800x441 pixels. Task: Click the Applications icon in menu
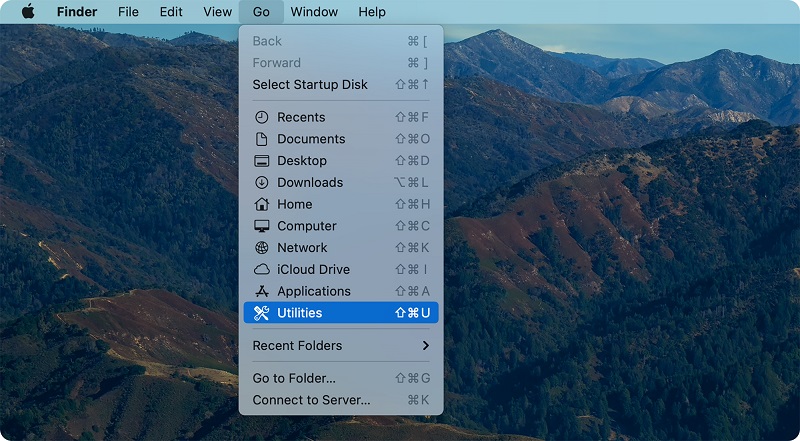coord(262,291)
